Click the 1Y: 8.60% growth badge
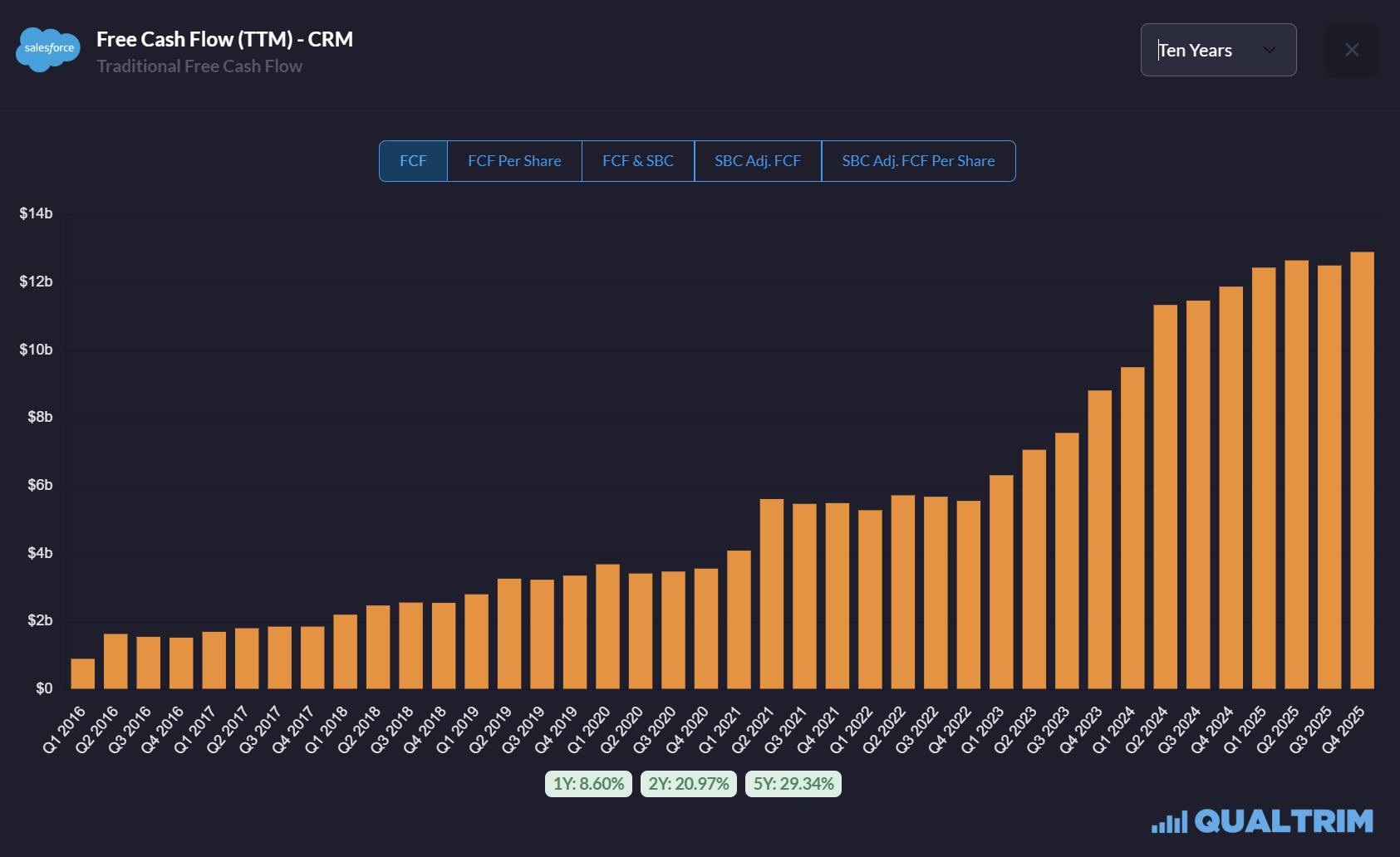This screenshot has width=1400, height=857. click(589, 784)
